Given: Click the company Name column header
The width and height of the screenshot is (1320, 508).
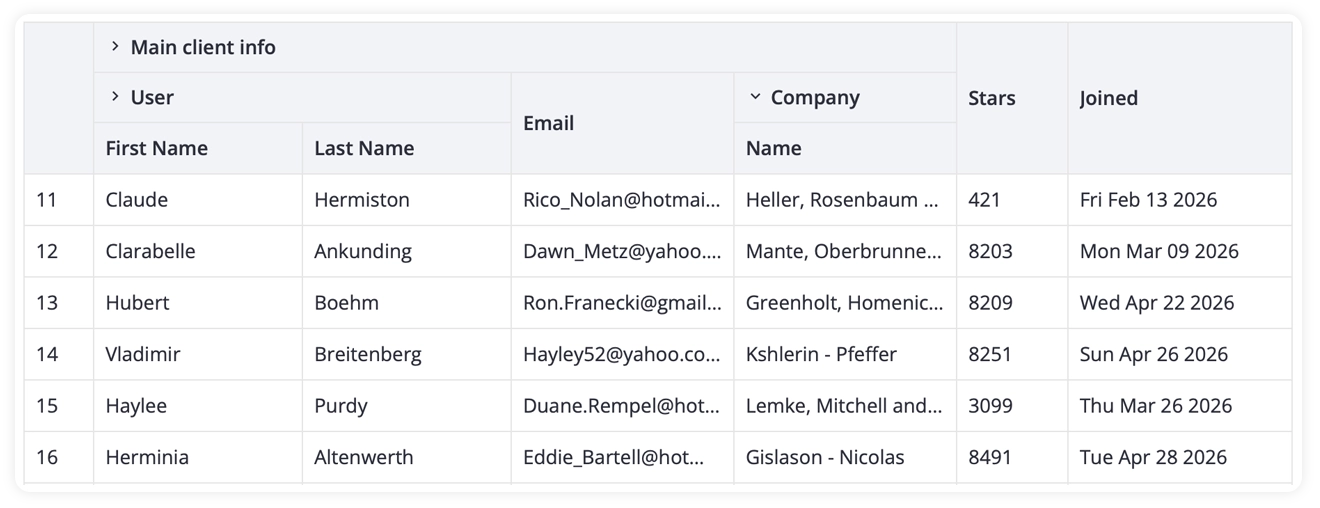Looking at the screenshot, I should click(x=774, y=148).
